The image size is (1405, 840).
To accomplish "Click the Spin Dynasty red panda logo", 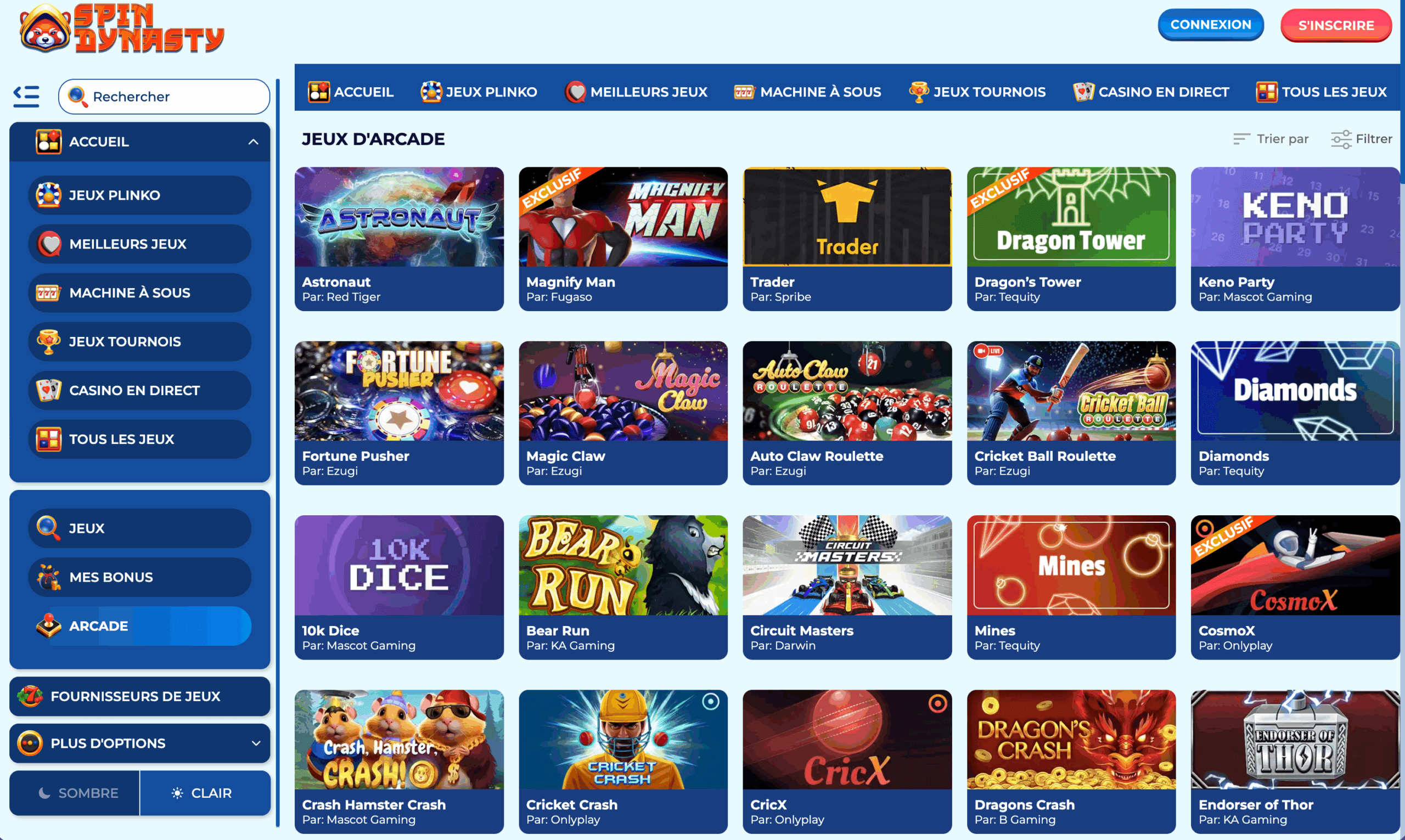I will coord(122,29).
